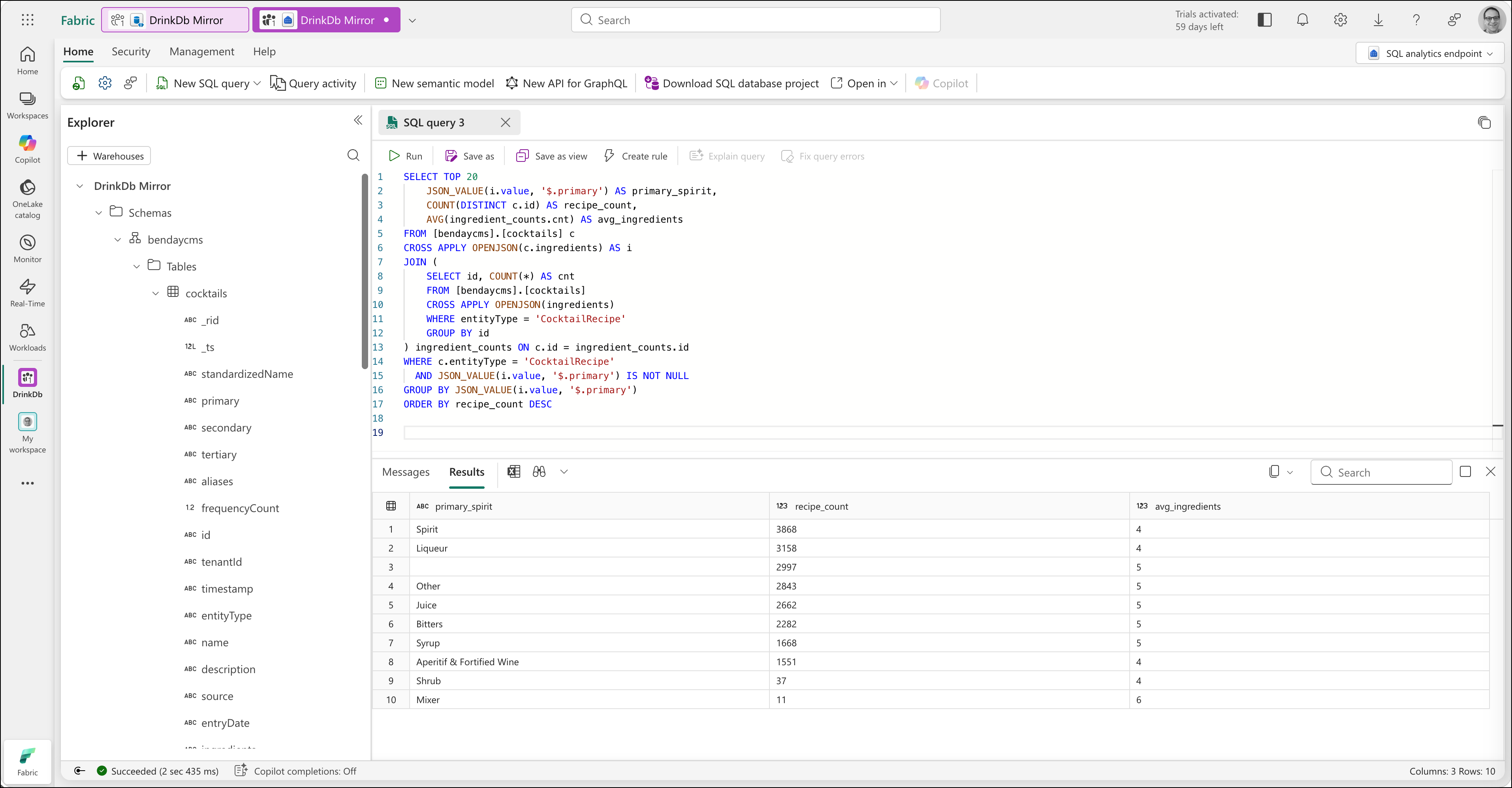Toggle Copilot completions in status bar
1512x788 pixels.
click(296, 771)
